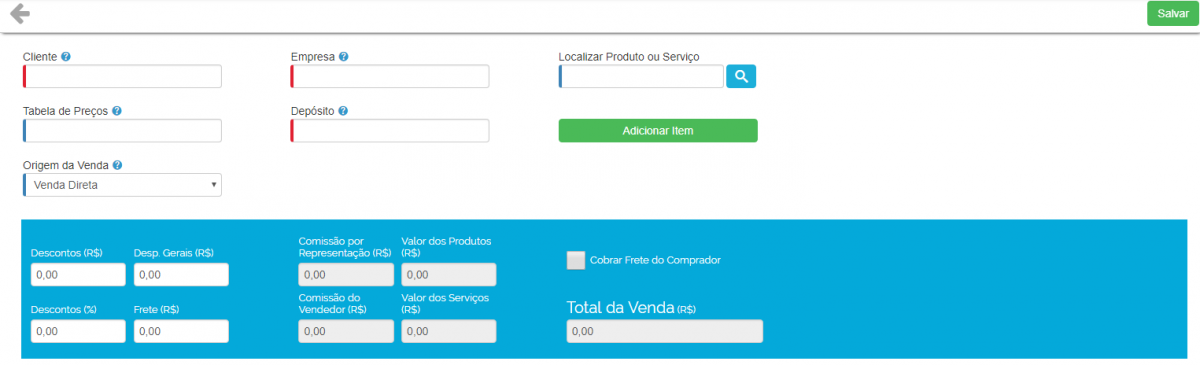Enable Cobrar Frete do Comprador checkbox

576,260
